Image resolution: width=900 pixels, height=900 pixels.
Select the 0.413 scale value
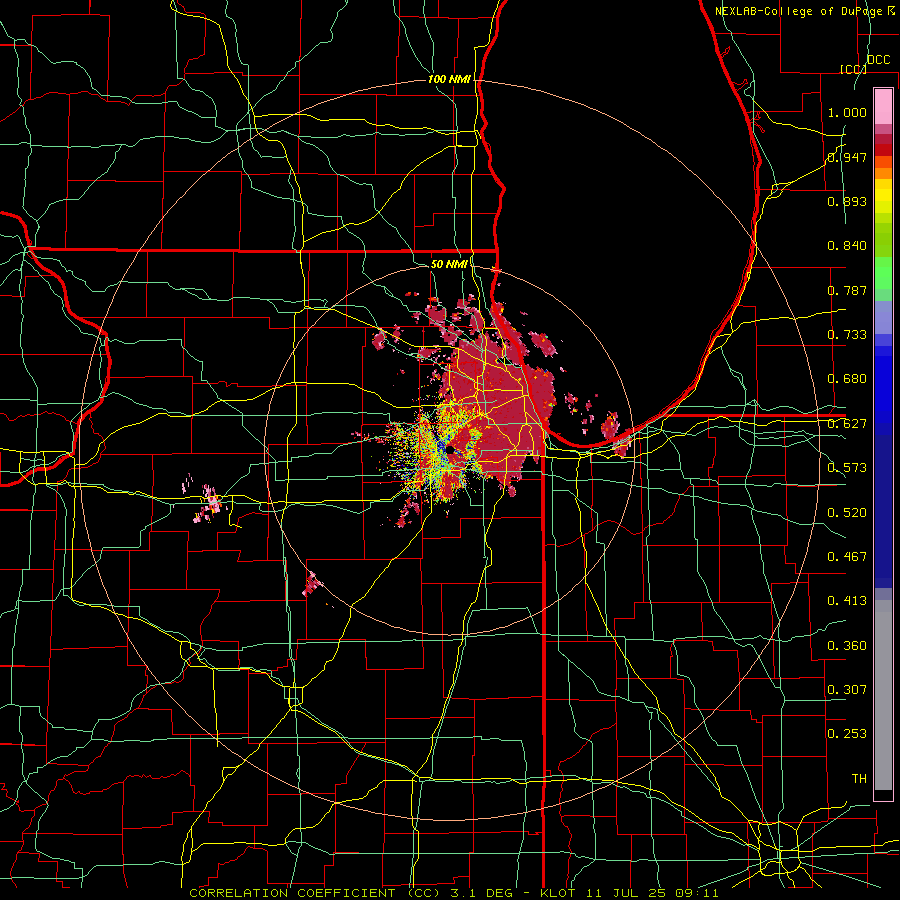click(847, 601)
